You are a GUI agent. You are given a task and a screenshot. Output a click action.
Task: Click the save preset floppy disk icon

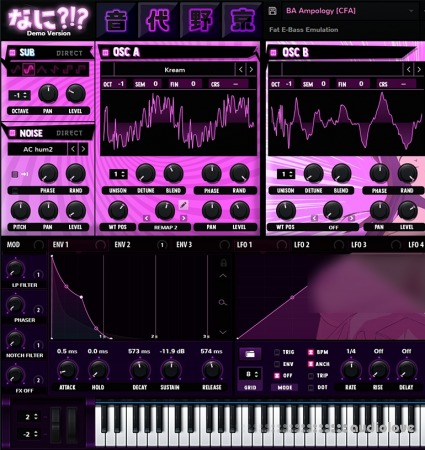click(272, 11)
